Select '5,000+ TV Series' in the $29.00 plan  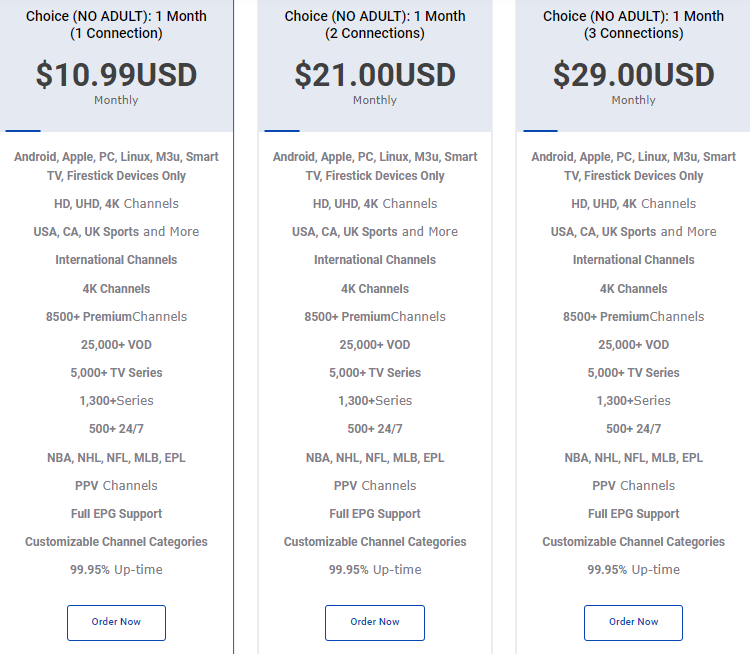pyautogui.click(x=633, y=373)
